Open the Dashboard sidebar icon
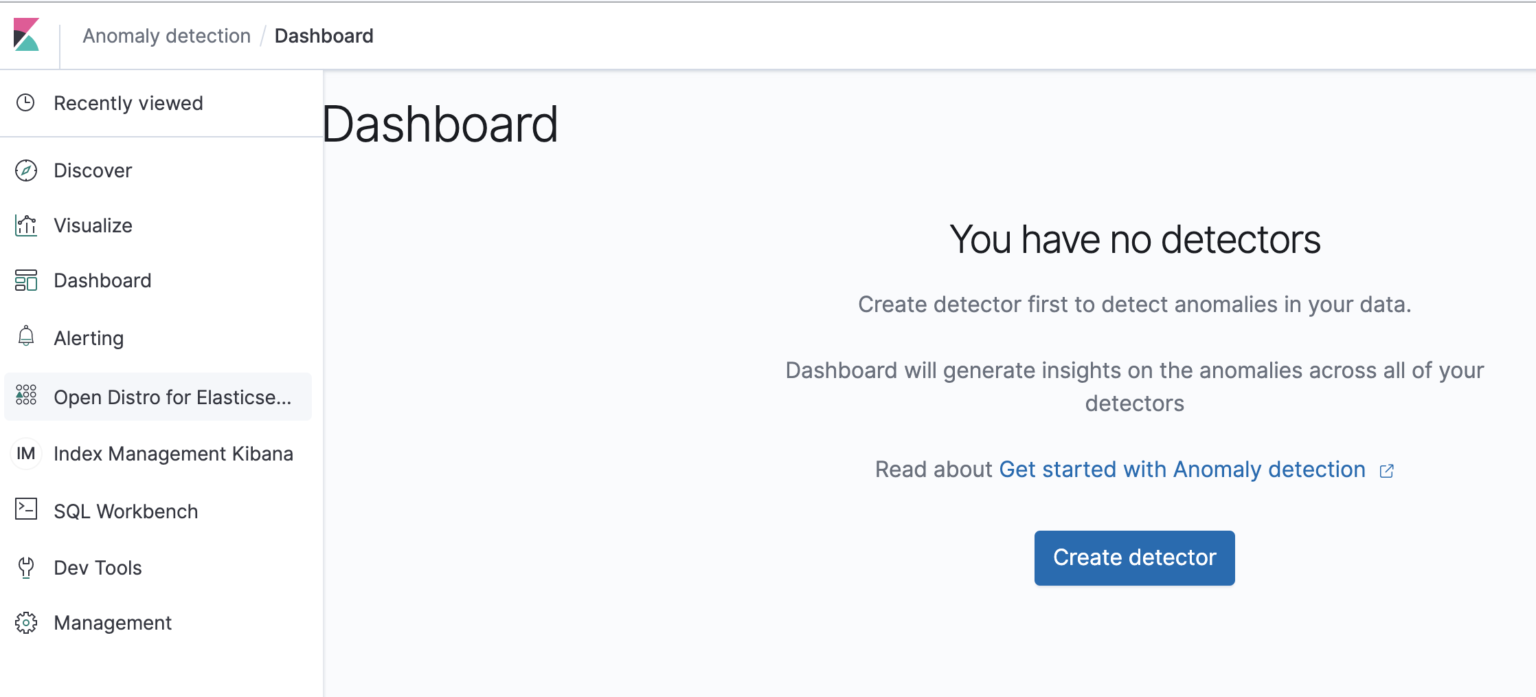Viewport: 1536px width, 697px height. [x=24, y=280]
